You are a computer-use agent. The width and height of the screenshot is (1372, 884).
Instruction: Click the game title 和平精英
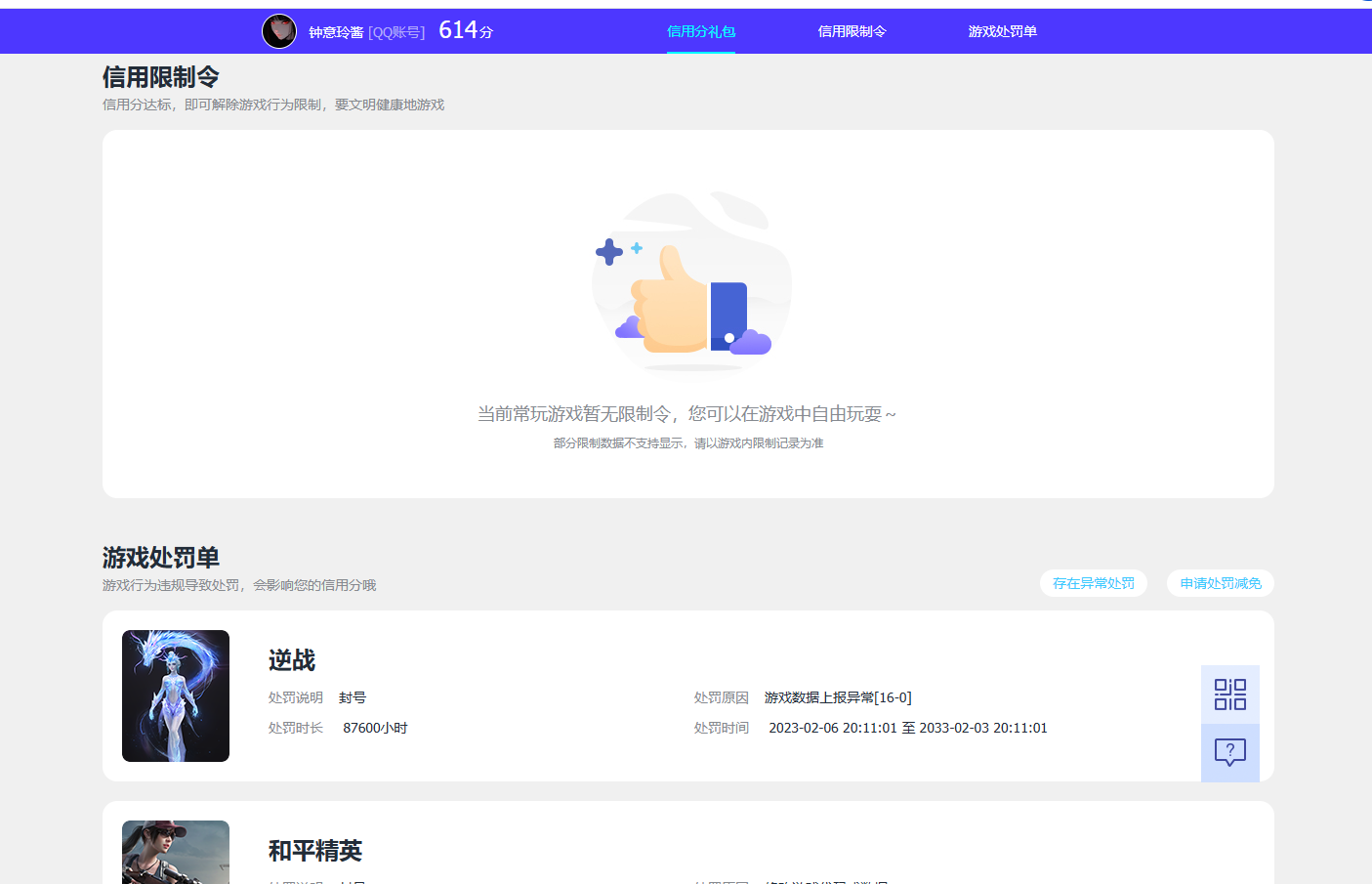314,850
